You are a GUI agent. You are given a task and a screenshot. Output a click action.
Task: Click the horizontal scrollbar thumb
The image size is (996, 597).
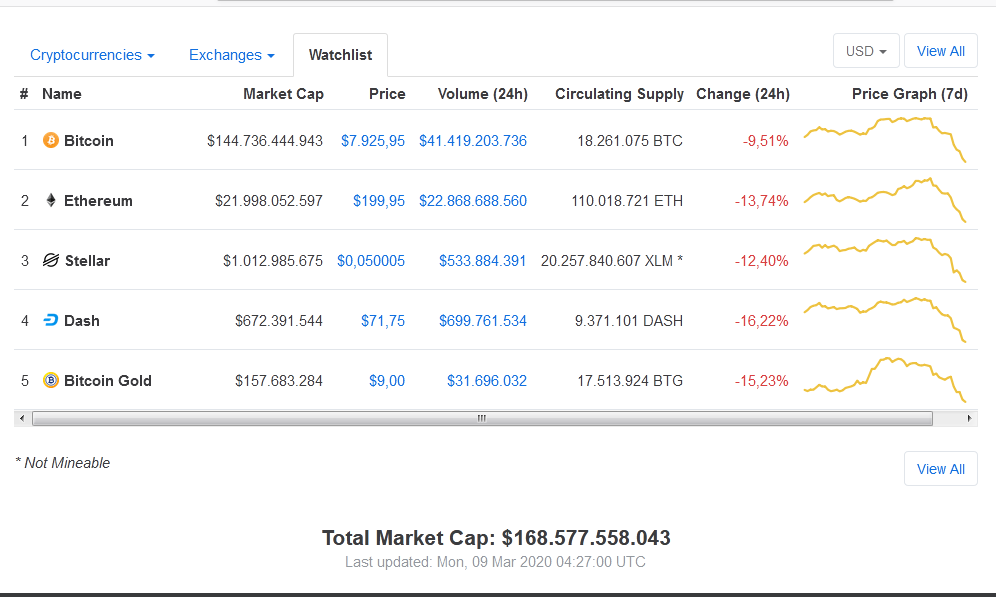click(x=482, y=418)
